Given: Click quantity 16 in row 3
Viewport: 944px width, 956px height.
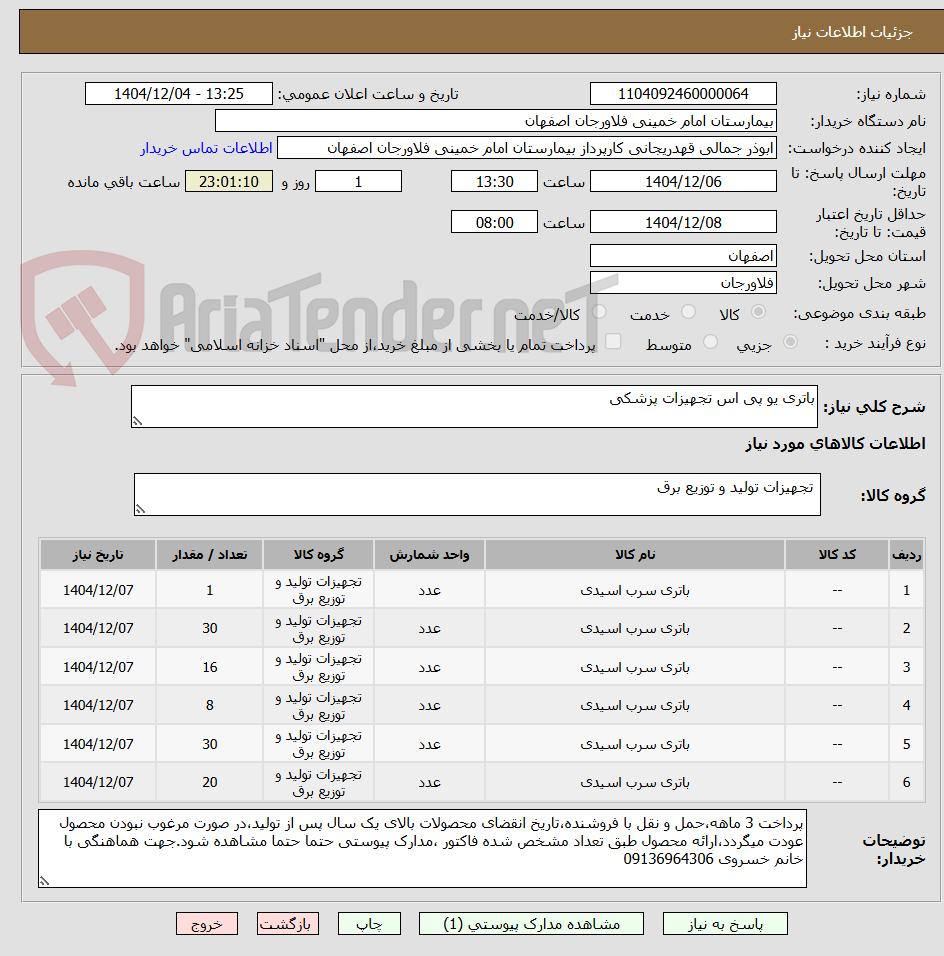Looking at the screenshot, I should (209, 667).
